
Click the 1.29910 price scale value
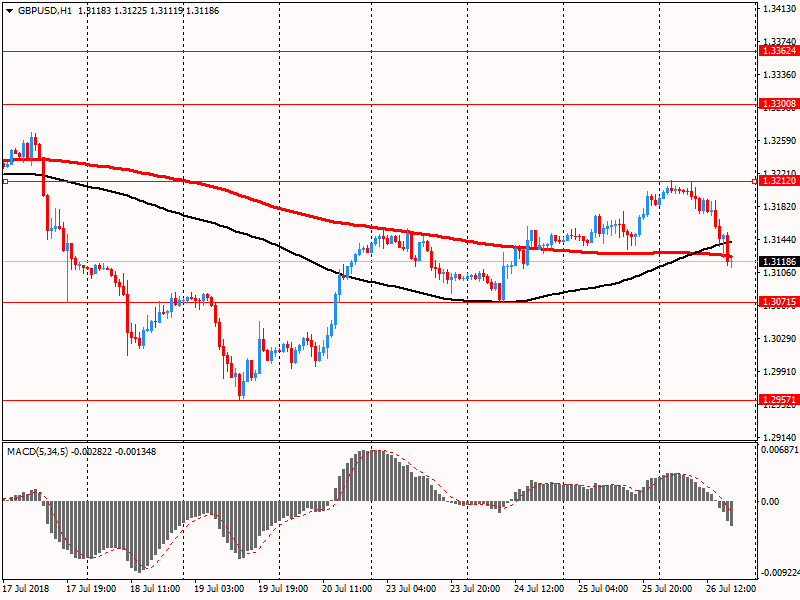tap(780, 371)
